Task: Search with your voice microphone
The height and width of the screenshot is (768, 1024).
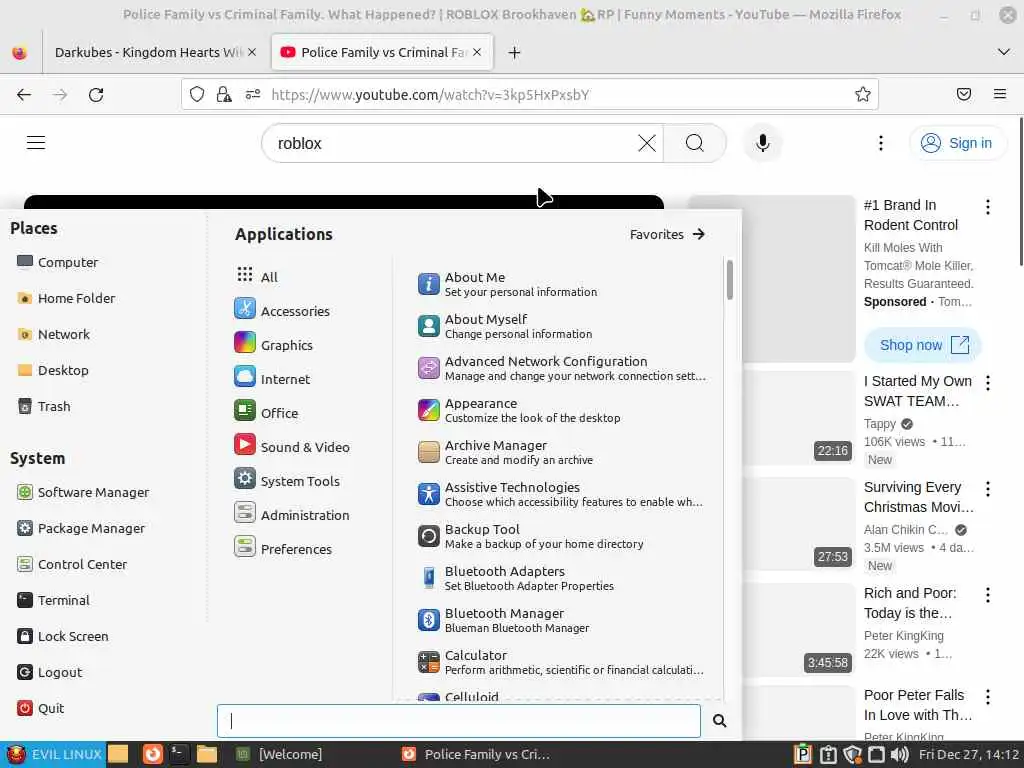Action: click(x=762, y=143)
